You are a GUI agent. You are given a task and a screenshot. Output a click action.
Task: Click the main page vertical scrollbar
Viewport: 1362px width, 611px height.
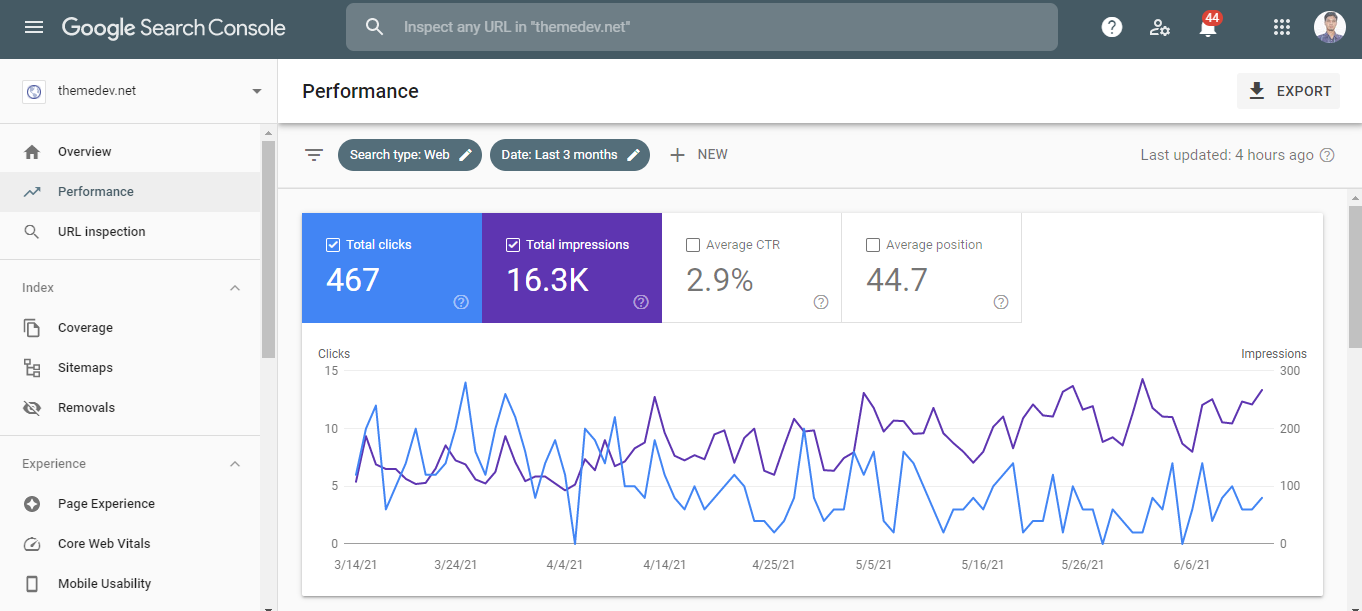pos(1355,277)
